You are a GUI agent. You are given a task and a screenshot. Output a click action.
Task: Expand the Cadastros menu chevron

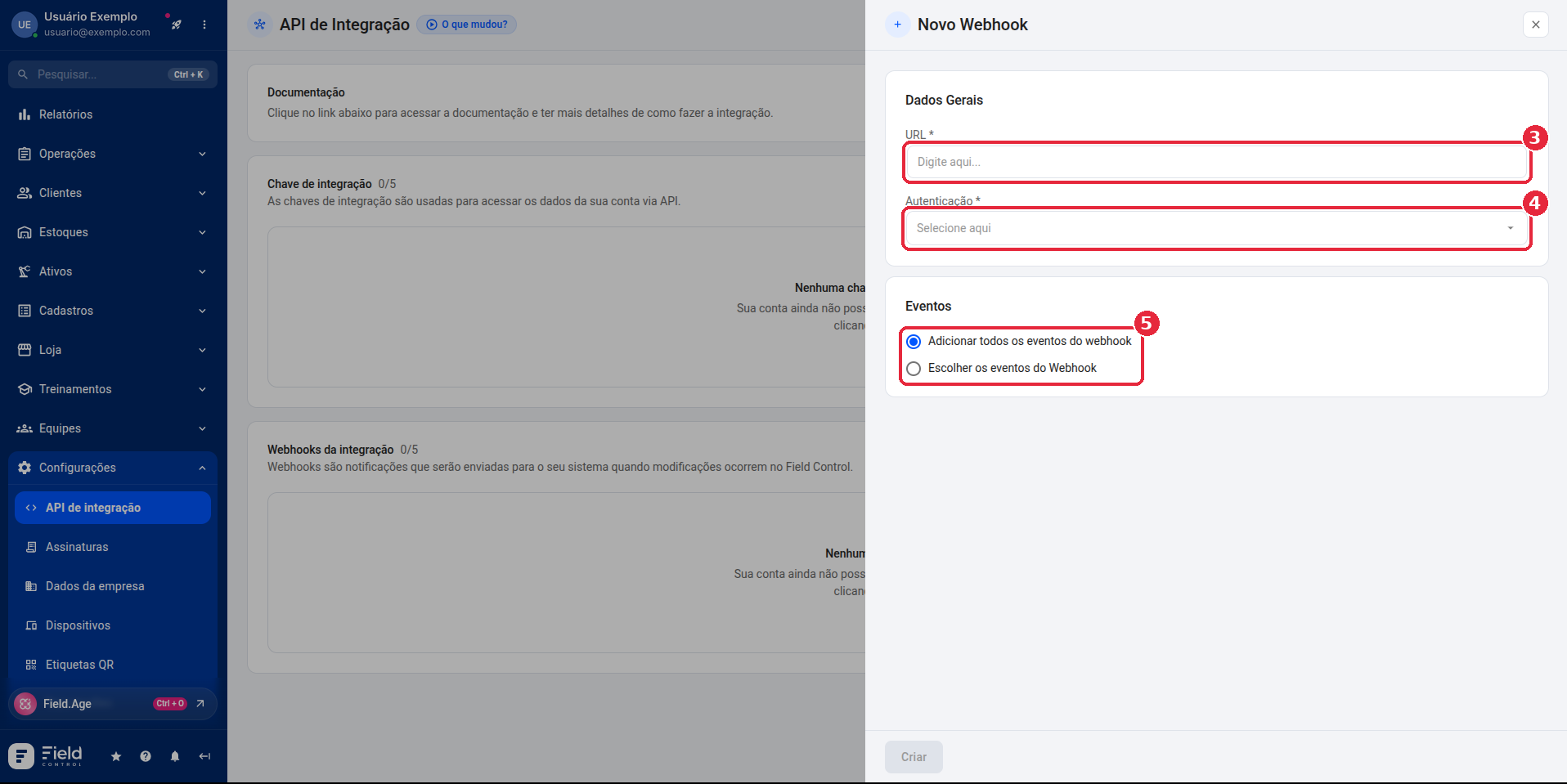point(202,311)
